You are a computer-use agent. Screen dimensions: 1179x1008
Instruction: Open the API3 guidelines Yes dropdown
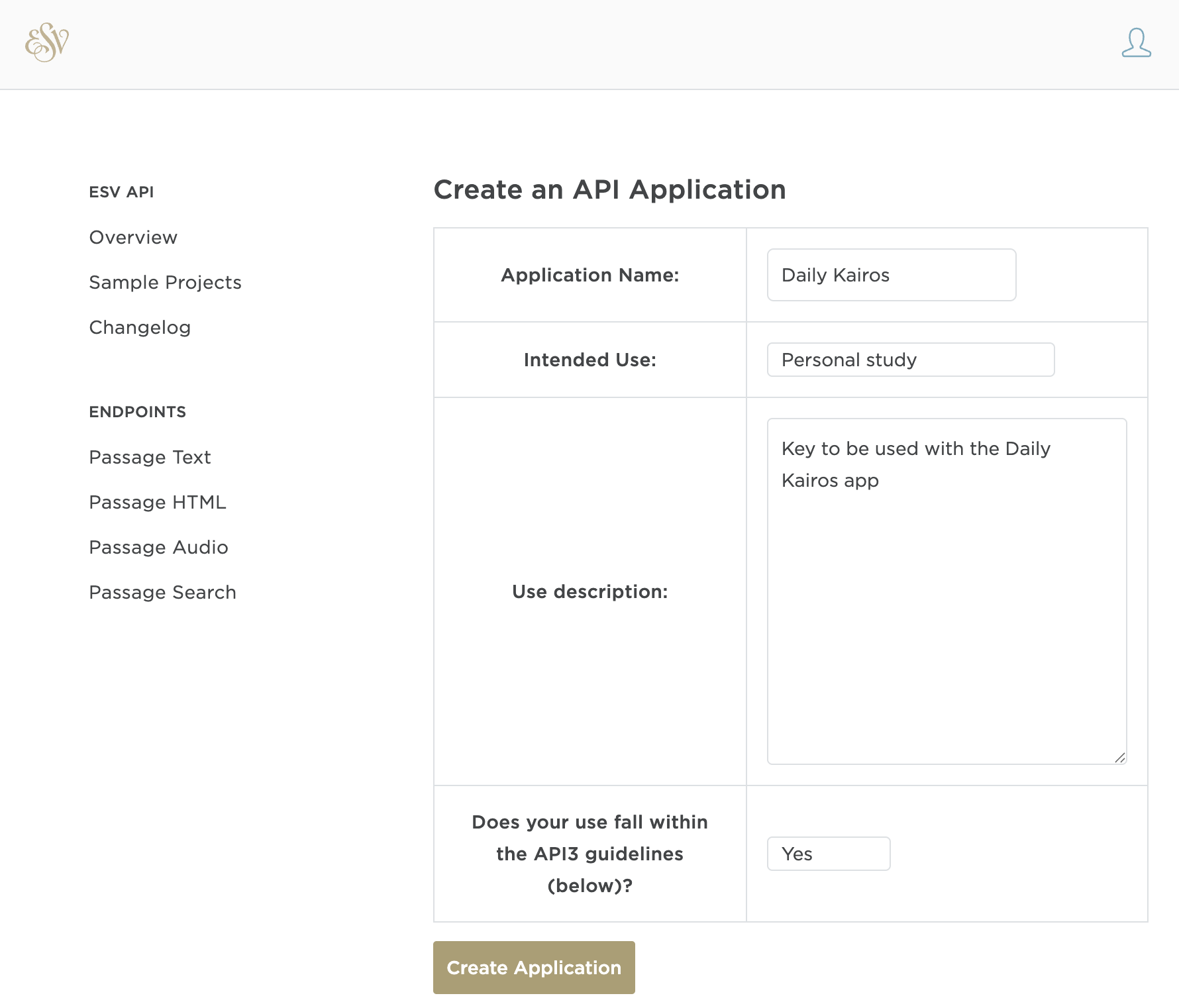[829, 854]
